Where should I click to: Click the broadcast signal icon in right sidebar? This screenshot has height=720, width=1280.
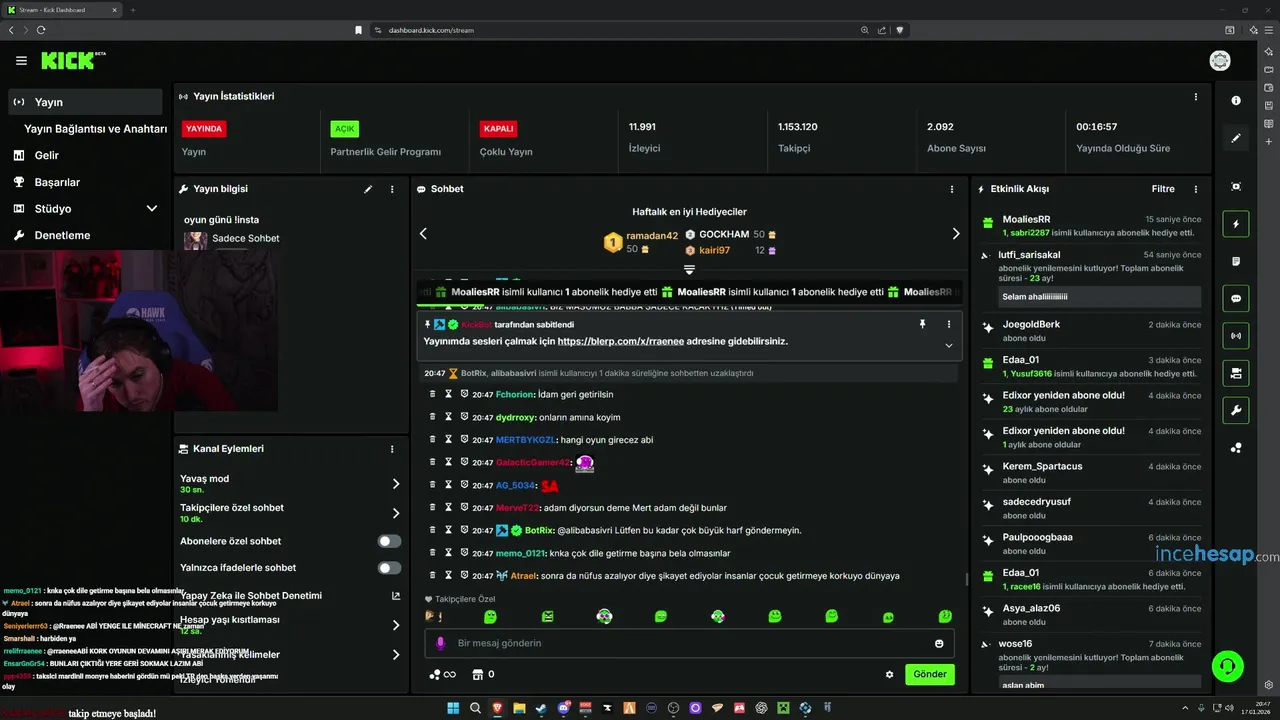[1236, 336]
